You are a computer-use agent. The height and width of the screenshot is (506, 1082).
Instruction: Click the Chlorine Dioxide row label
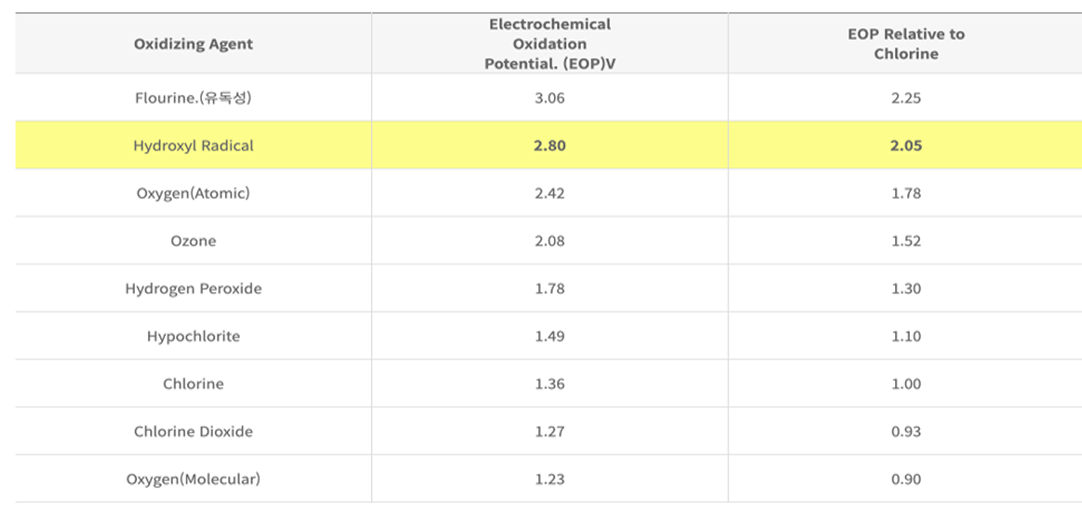[193, 432]
